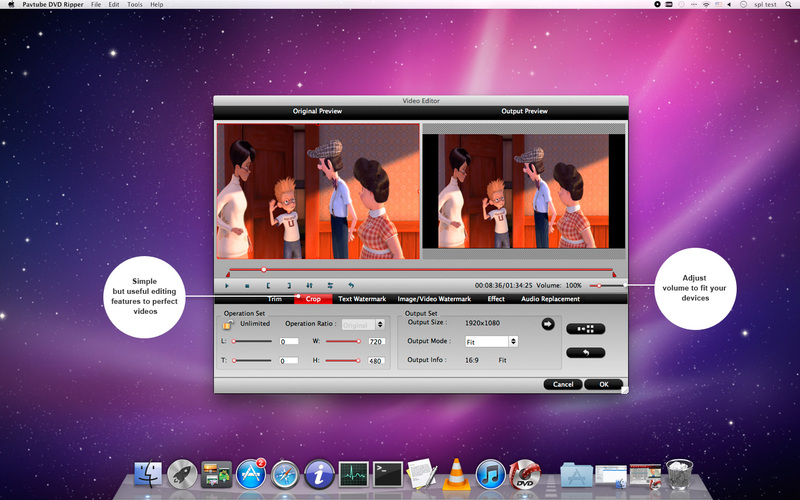The height and width of the screenshot is (500, 800).
Task: Click the Volume slider knob
Action: (x=599, y=286)
